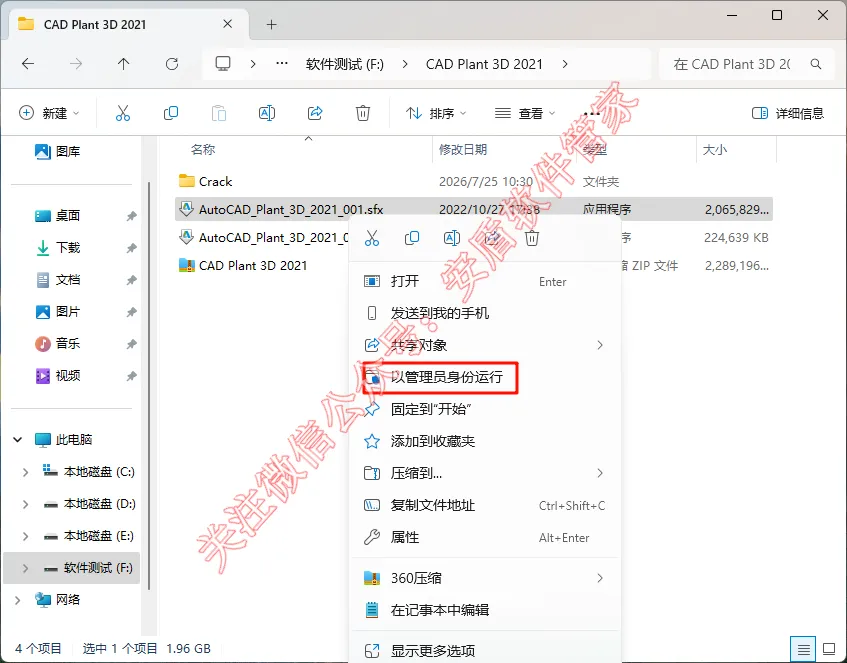The height and width of the screenshot is (663, 847).
Task: Go back with the back arrow
Action: click(28, 64)
